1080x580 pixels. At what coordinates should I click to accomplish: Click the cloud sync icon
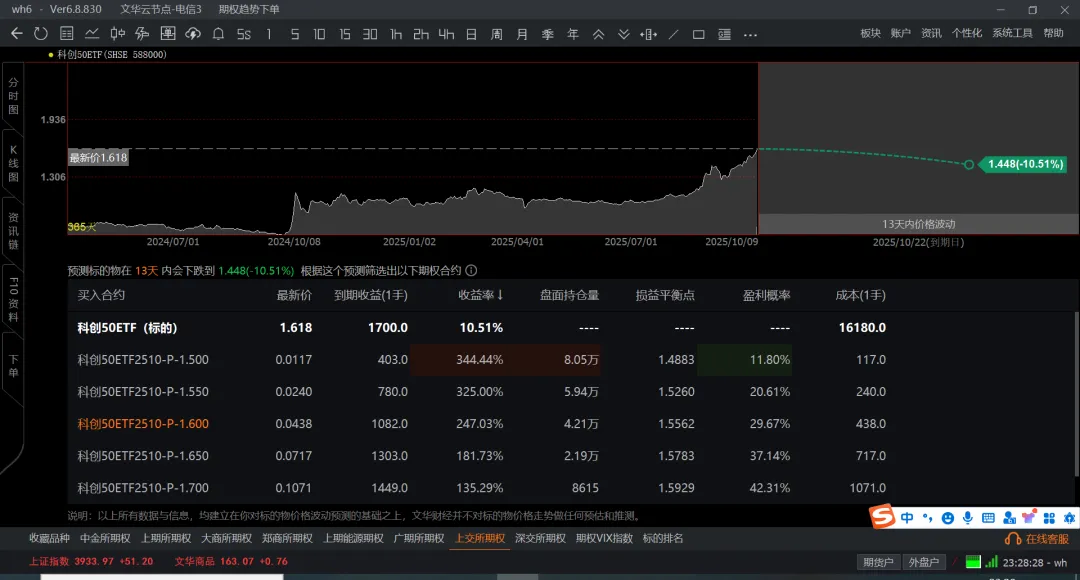[193, 34]
